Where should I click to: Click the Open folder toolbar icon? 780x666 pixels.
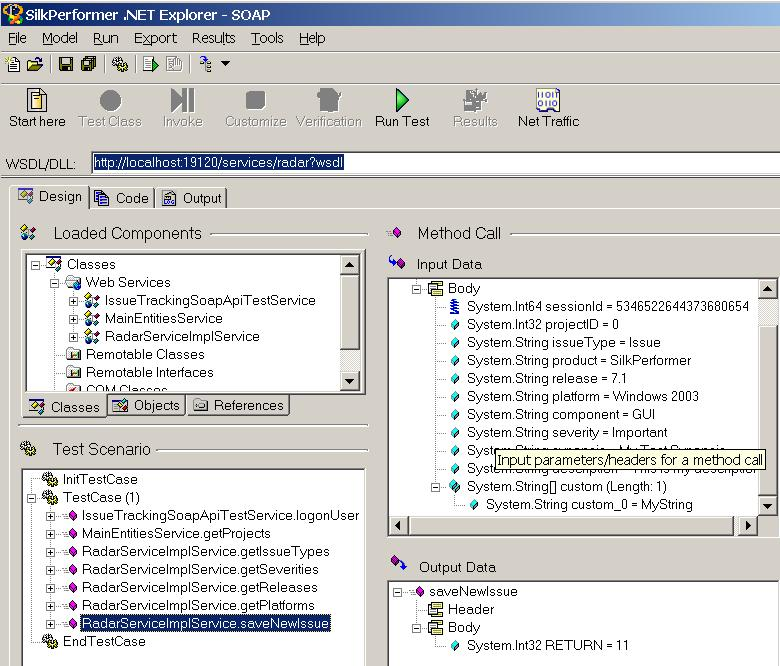(x=35, y=64)
